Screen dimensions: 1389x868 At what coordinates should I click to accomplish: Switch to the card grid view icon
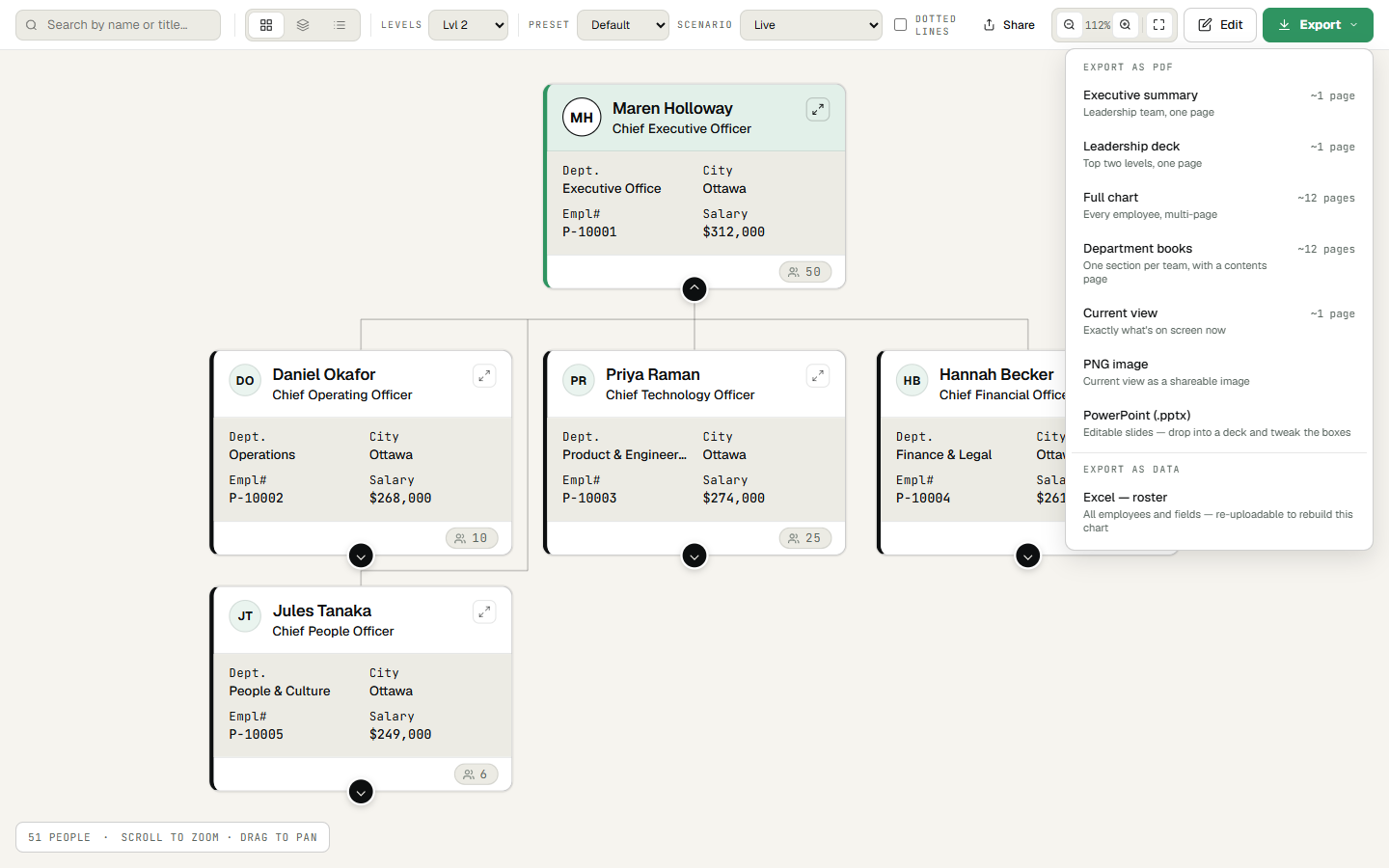point(266,25)
